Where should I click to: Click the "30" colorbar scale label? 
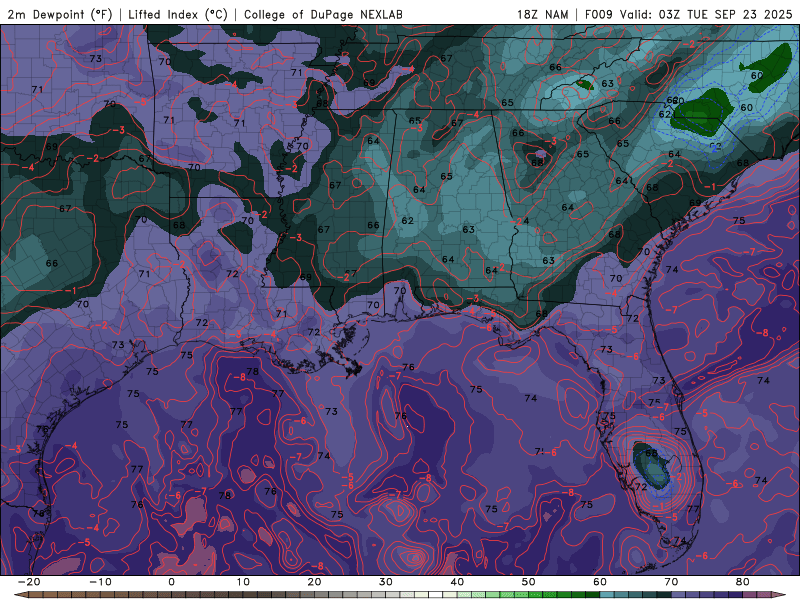point(386,582)
